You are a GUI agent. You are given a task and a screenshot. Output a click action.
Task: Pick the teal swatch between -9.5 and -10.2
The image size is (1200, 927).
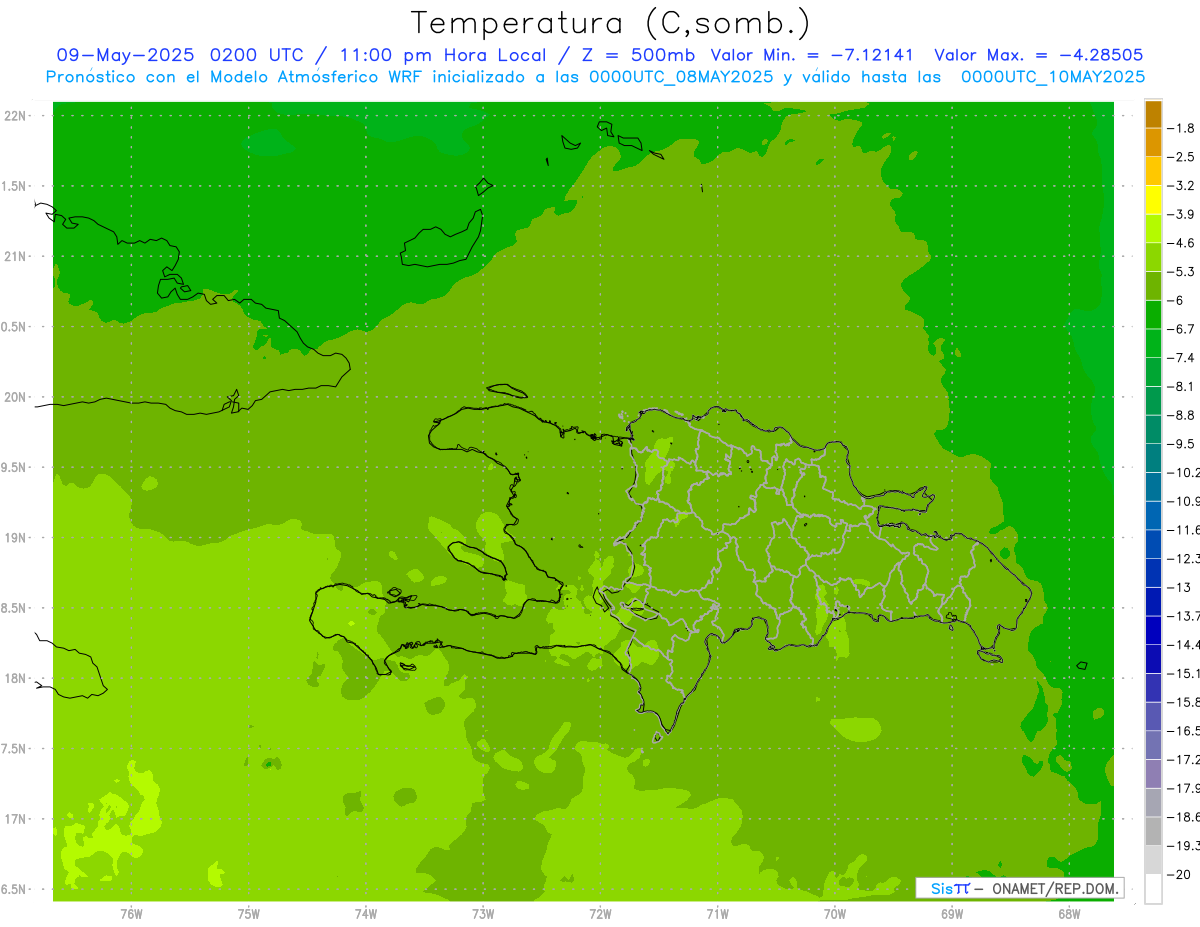(x=1153, y=458)
